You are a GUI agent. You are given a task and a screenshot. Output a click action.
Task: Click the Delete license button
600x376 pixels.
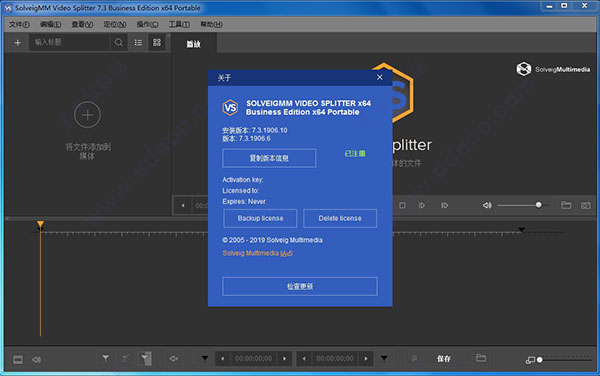[340, 218]
